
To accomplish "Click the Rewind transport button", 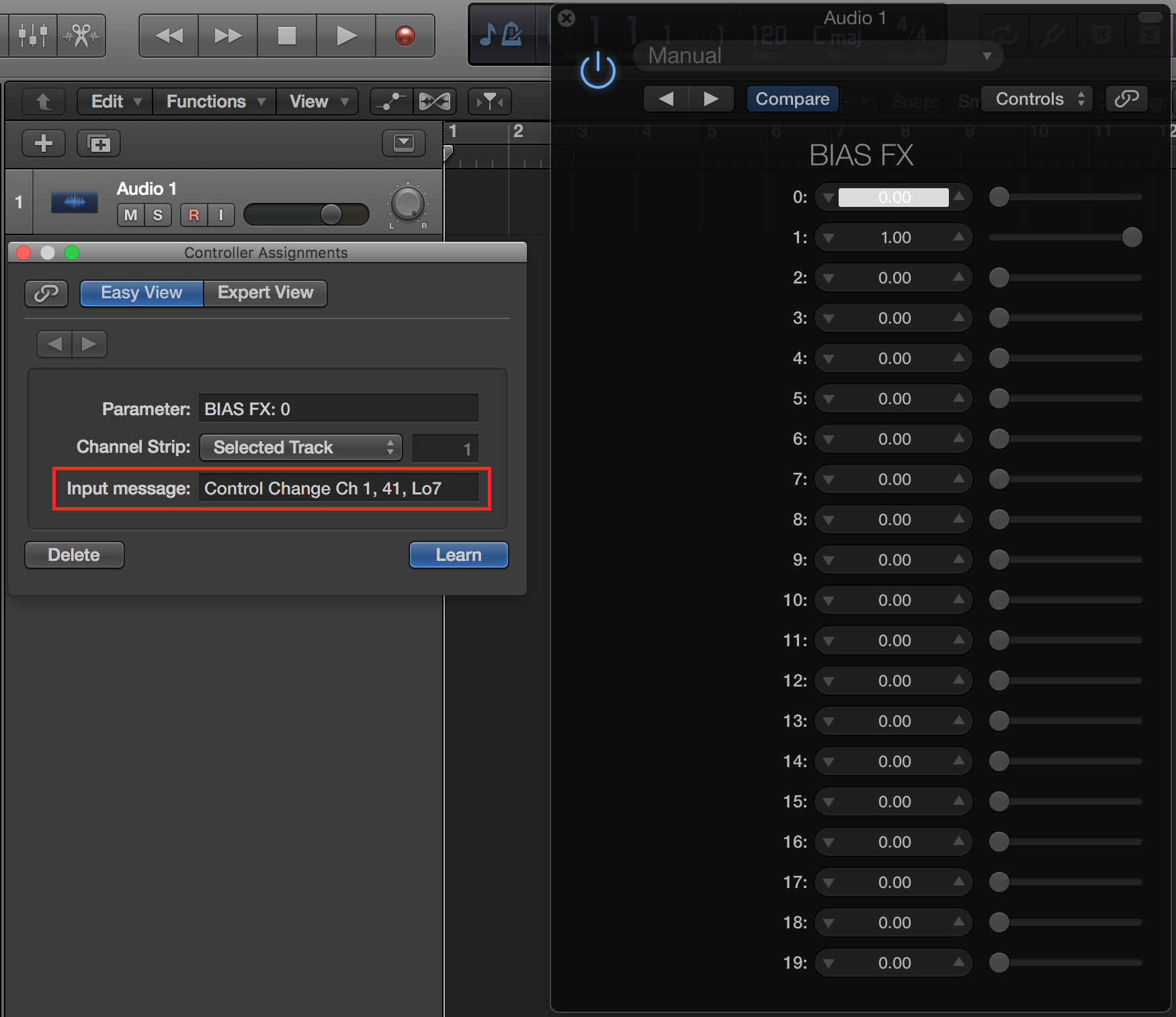I will click(x=169, y=35).
